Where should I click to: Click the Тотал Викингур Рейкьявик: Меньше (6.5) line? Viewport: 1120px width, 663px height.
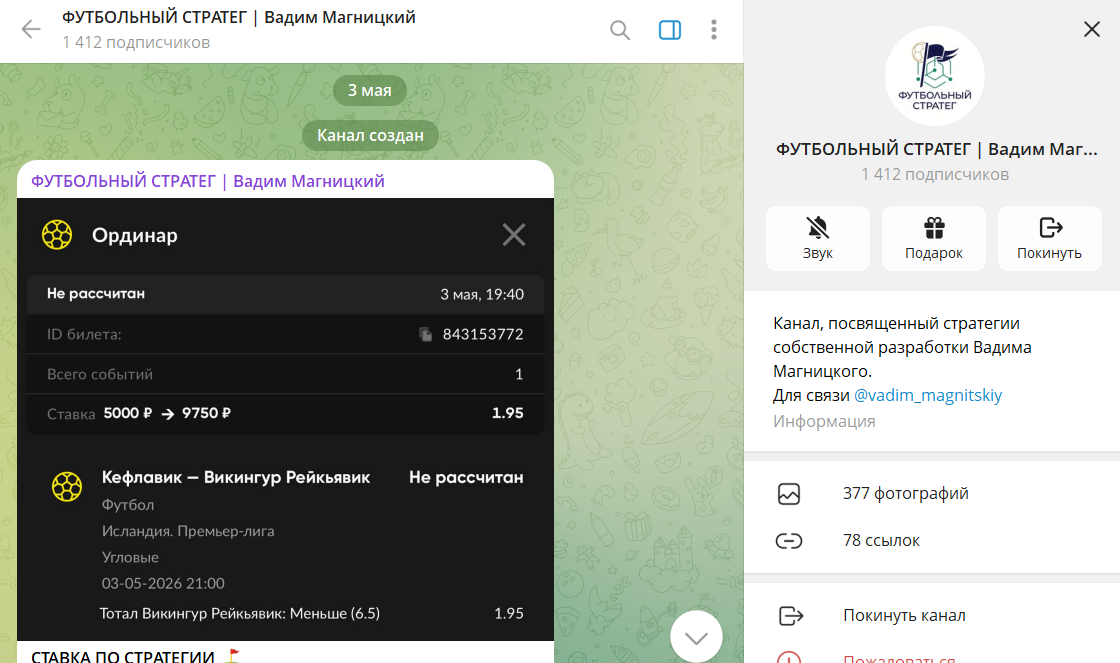(x=239, y=614)
